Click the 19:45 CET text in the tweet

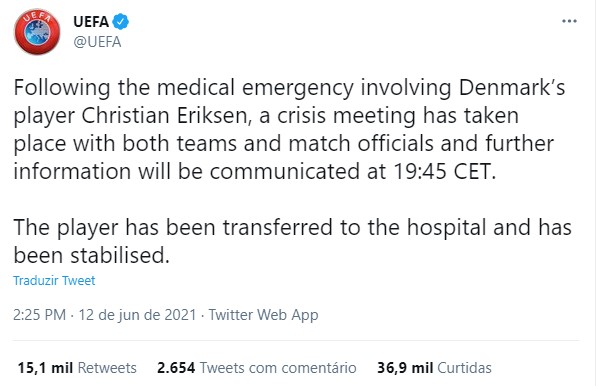tap(445, 172)
